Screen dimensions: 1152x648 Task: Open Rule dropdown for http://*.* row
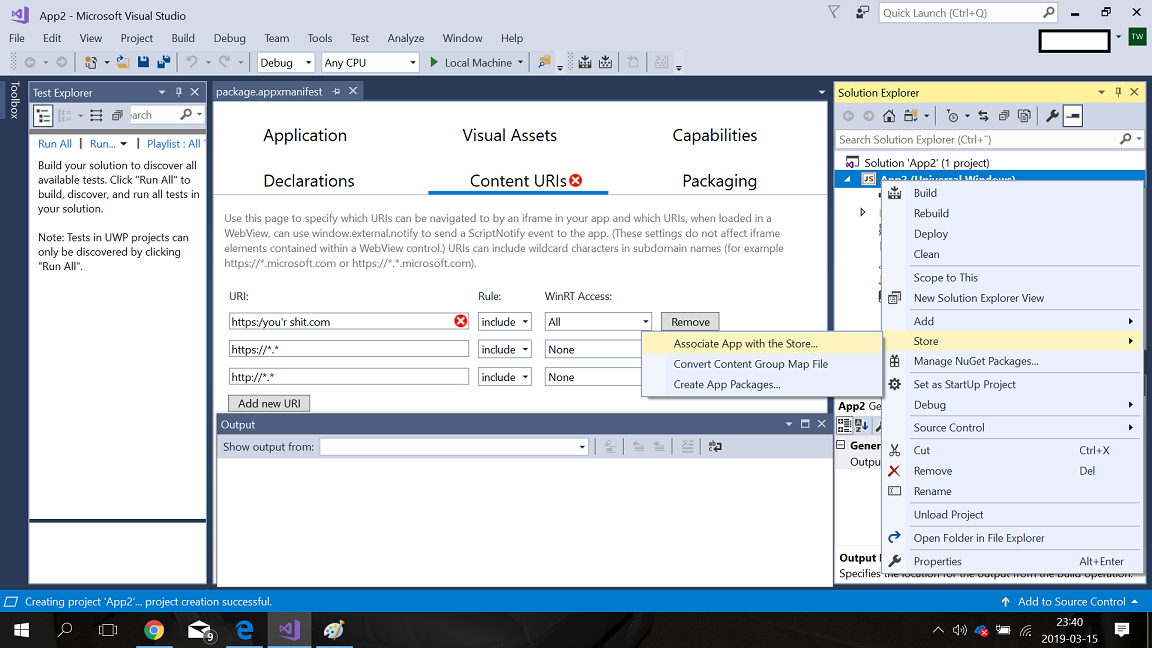tap(504, 377)
